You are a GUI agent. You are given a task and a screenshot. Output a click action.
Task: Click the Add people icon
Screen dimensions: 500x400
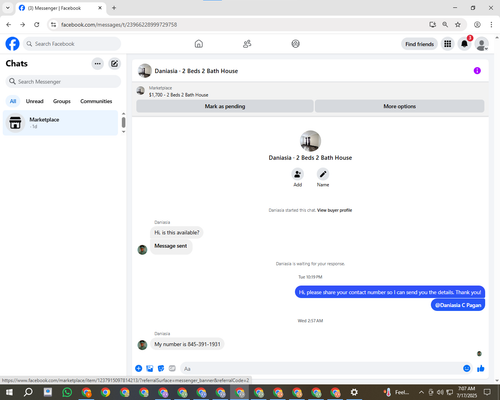click(x=297, y=174)
